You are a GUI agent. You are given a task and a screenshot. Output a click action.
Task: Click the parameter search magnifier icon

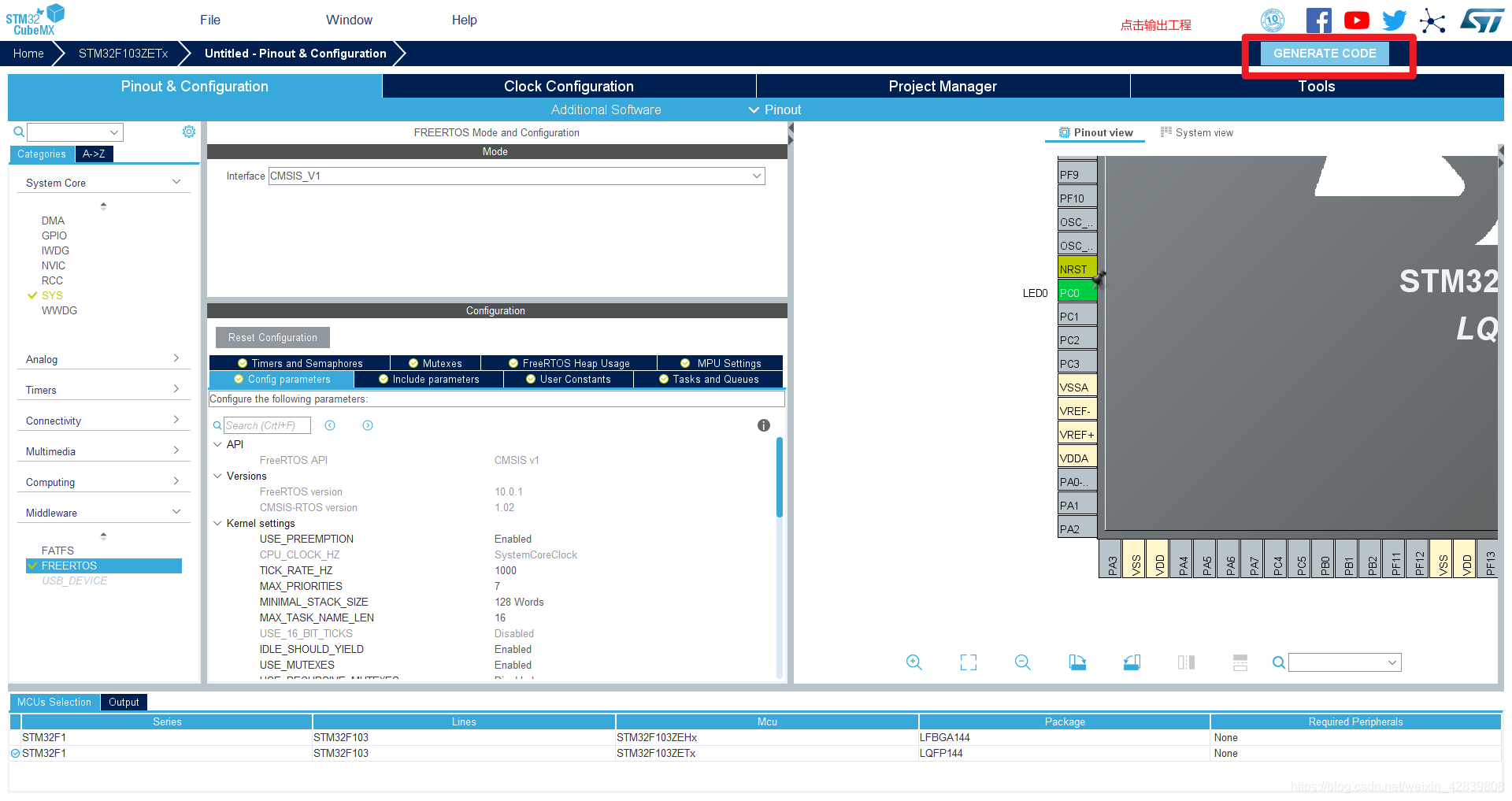(x=217, y=425)
